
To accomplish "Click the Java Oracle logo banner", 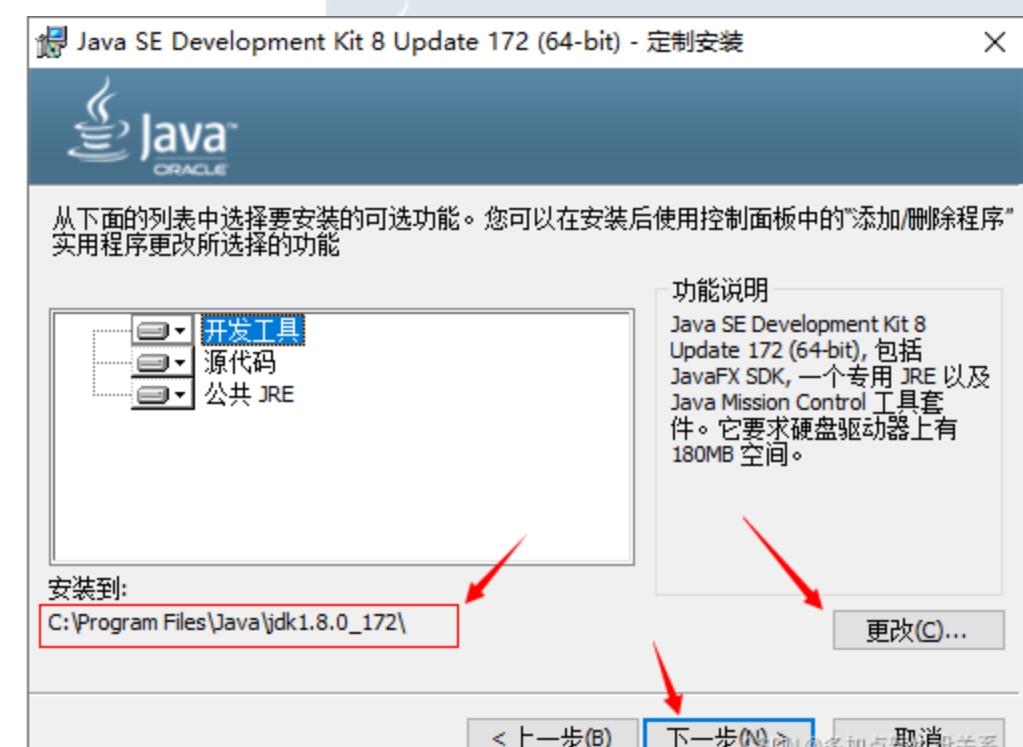I will point(154,128).
